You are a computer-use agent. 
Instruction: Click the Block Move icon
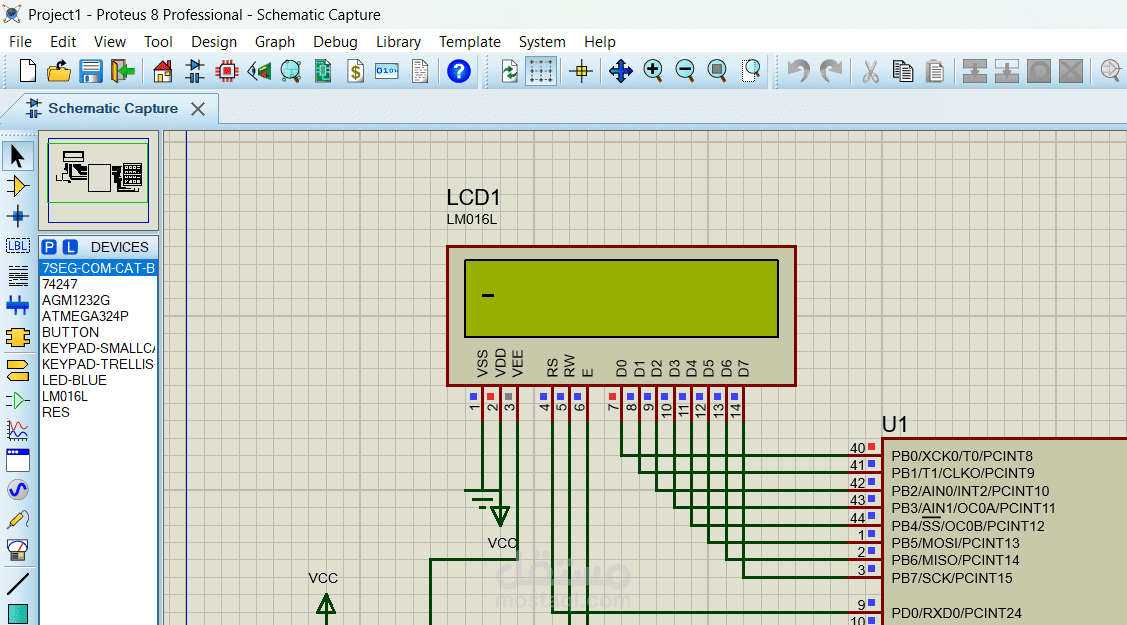coord(1006,71)
